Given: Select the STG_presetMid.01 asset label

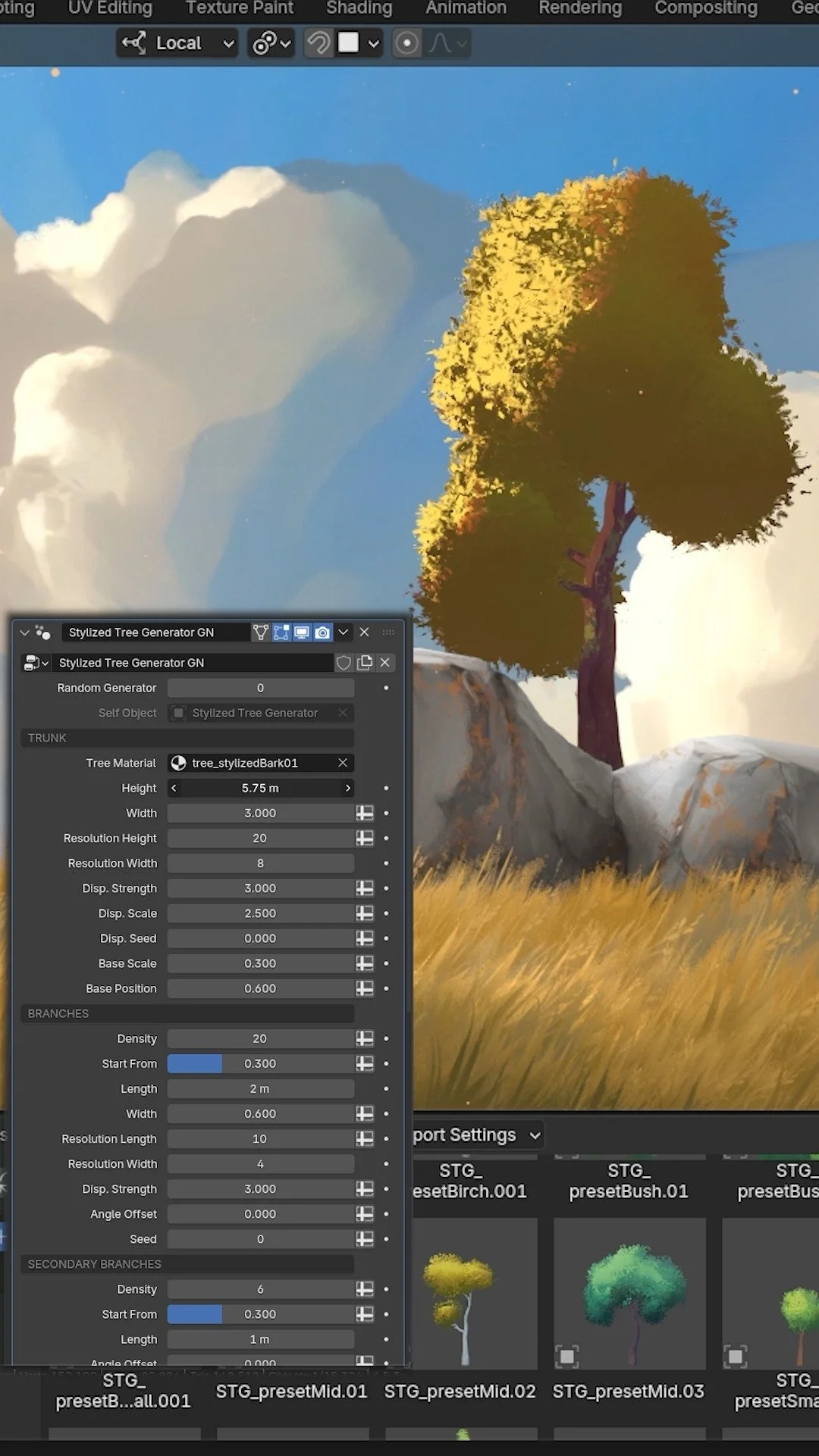Looking at the screenshot, I should pyautogui.click(x=291, y=1392).
